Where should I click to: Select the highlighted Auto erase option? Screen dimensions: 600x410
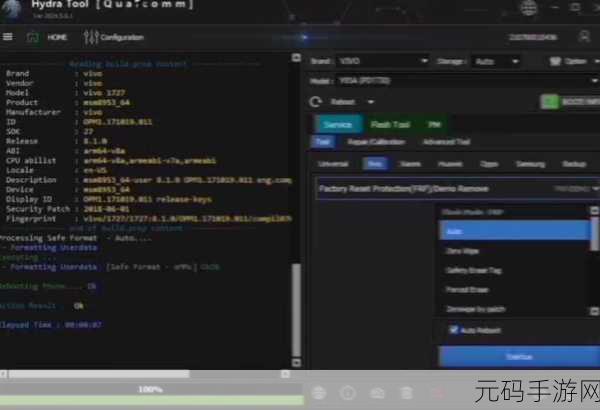(x=515, y=231)
